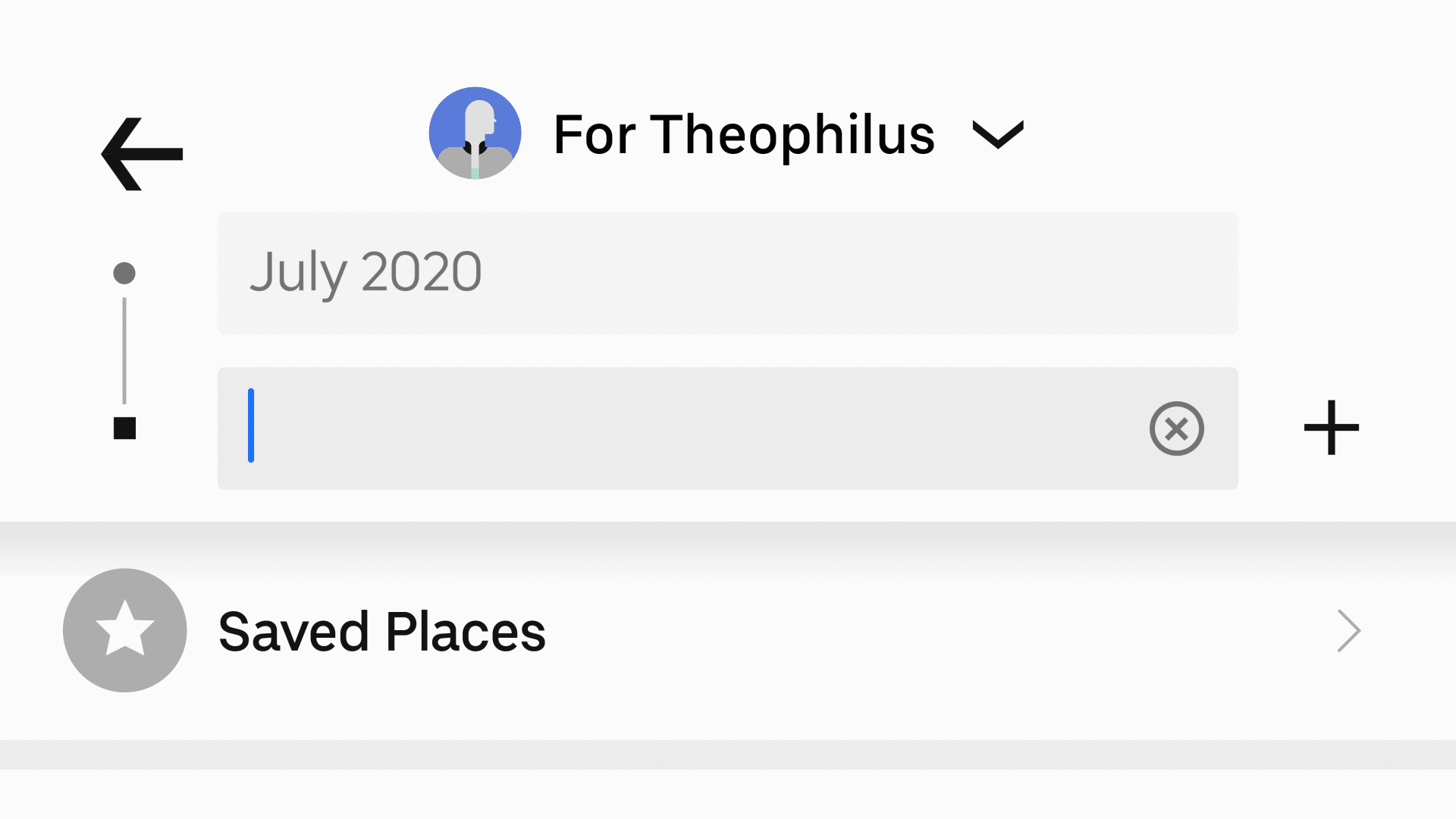Open the Saved Places section
This screenshot has height=819, width=1456.
(x=682, y=630)
